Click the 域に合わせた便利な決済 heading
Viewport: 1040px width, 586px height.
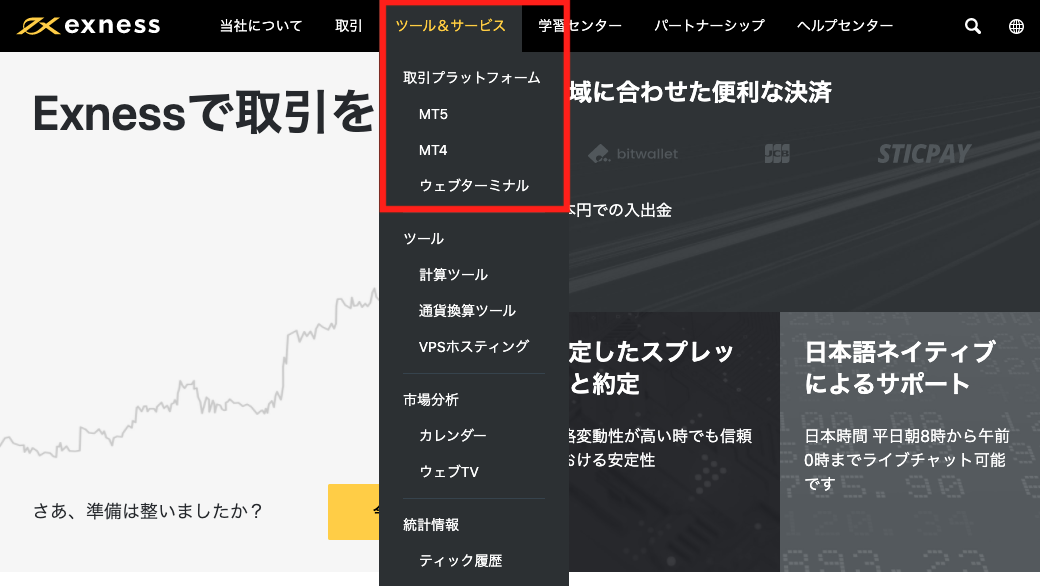700,92
